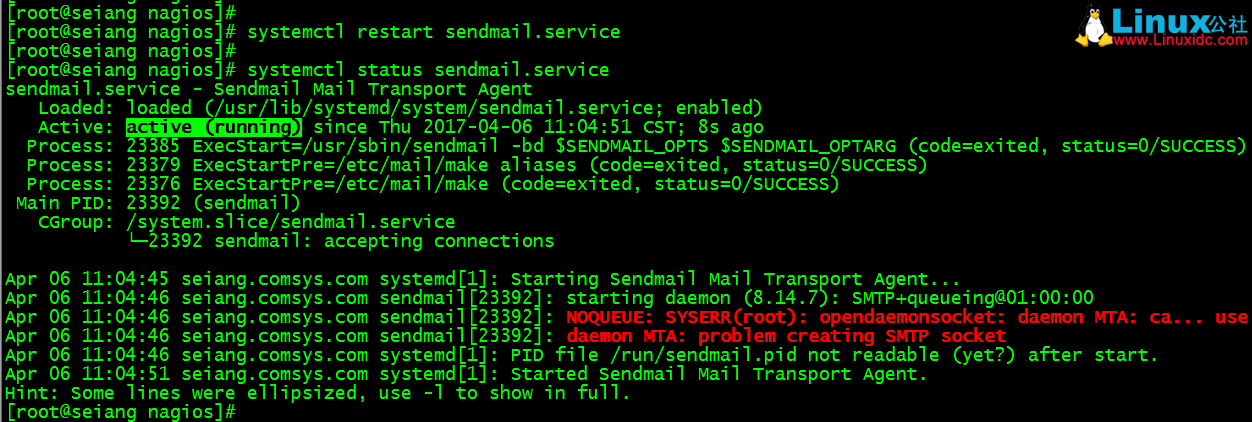Click the 'Hint: Some lines were ellipsized' line
The image size is (1252, 422).
click(318, 393)
